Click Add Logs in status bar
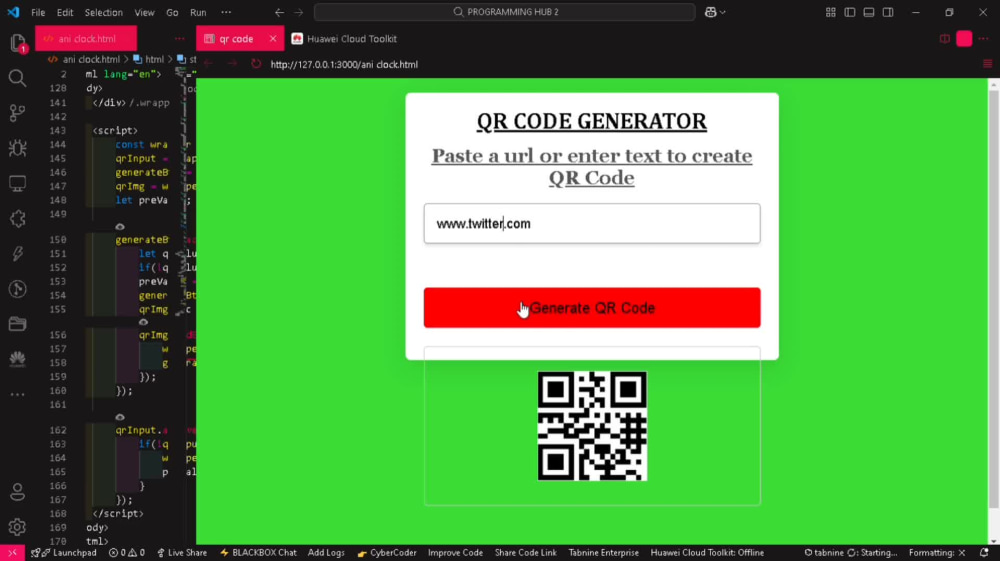The image size is (1000, 561). [326, 553]
